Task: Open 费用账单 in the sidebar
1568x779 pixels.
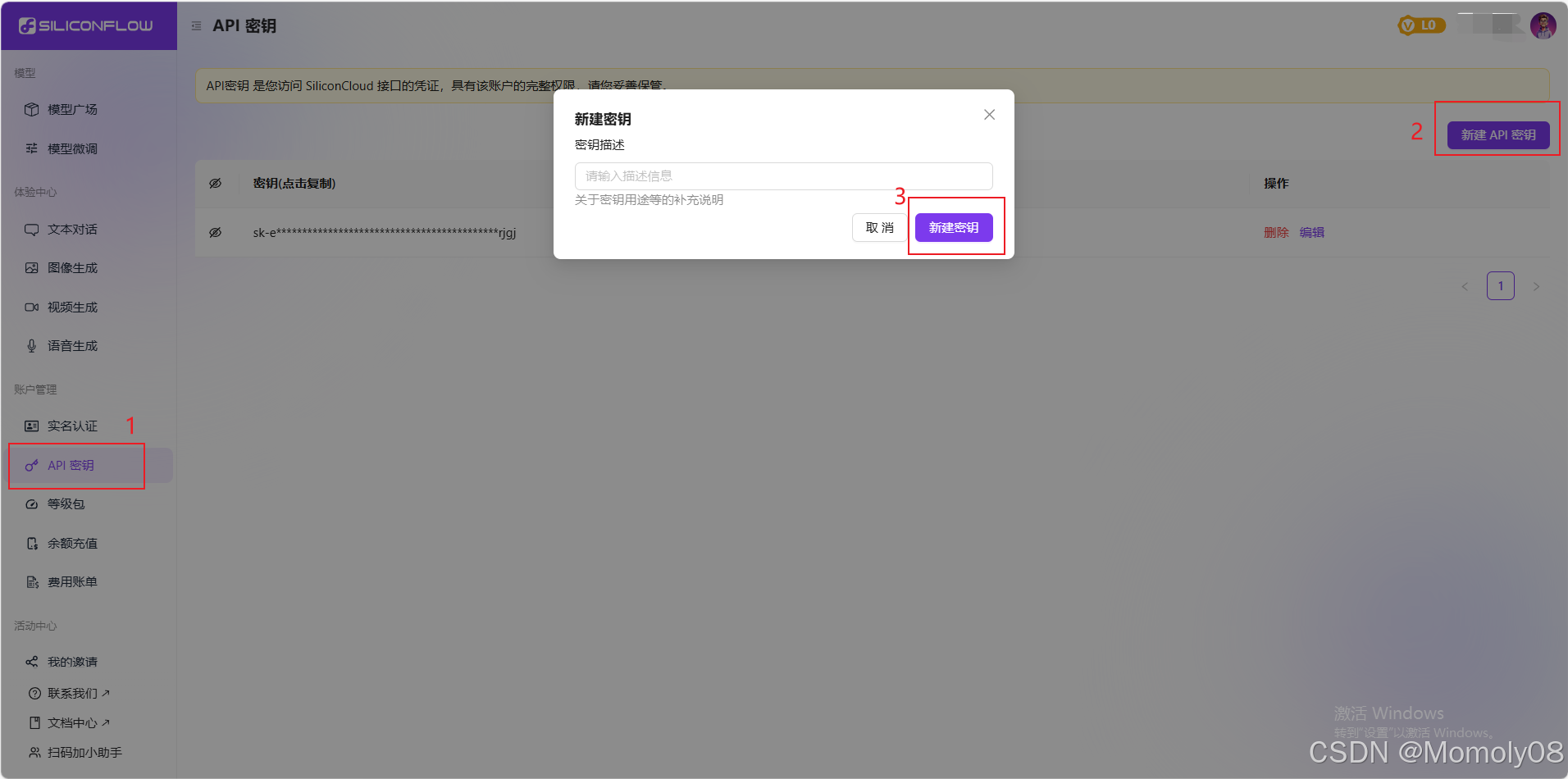Action: click(71, 581)
